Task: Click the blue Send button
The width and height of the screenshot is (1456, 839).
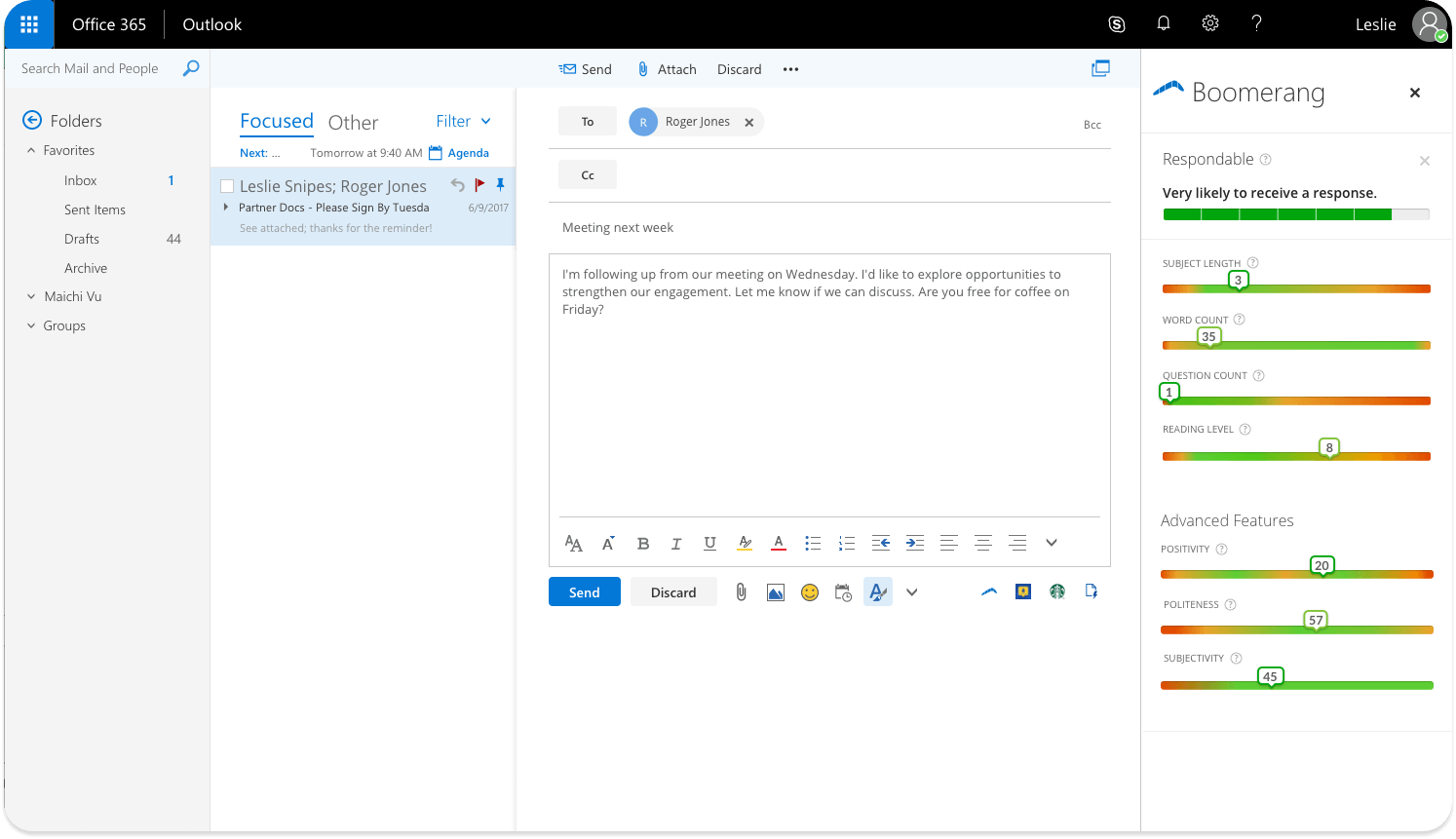Action: coord(585,592)
